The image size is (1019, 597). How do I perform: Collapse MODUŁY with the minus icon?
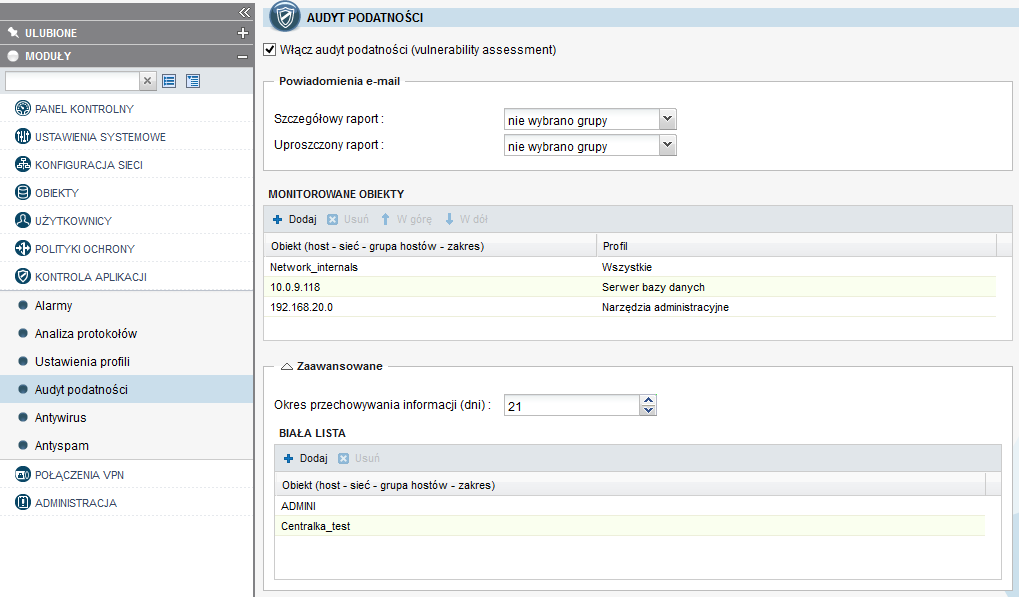click(x=242, y=57)
